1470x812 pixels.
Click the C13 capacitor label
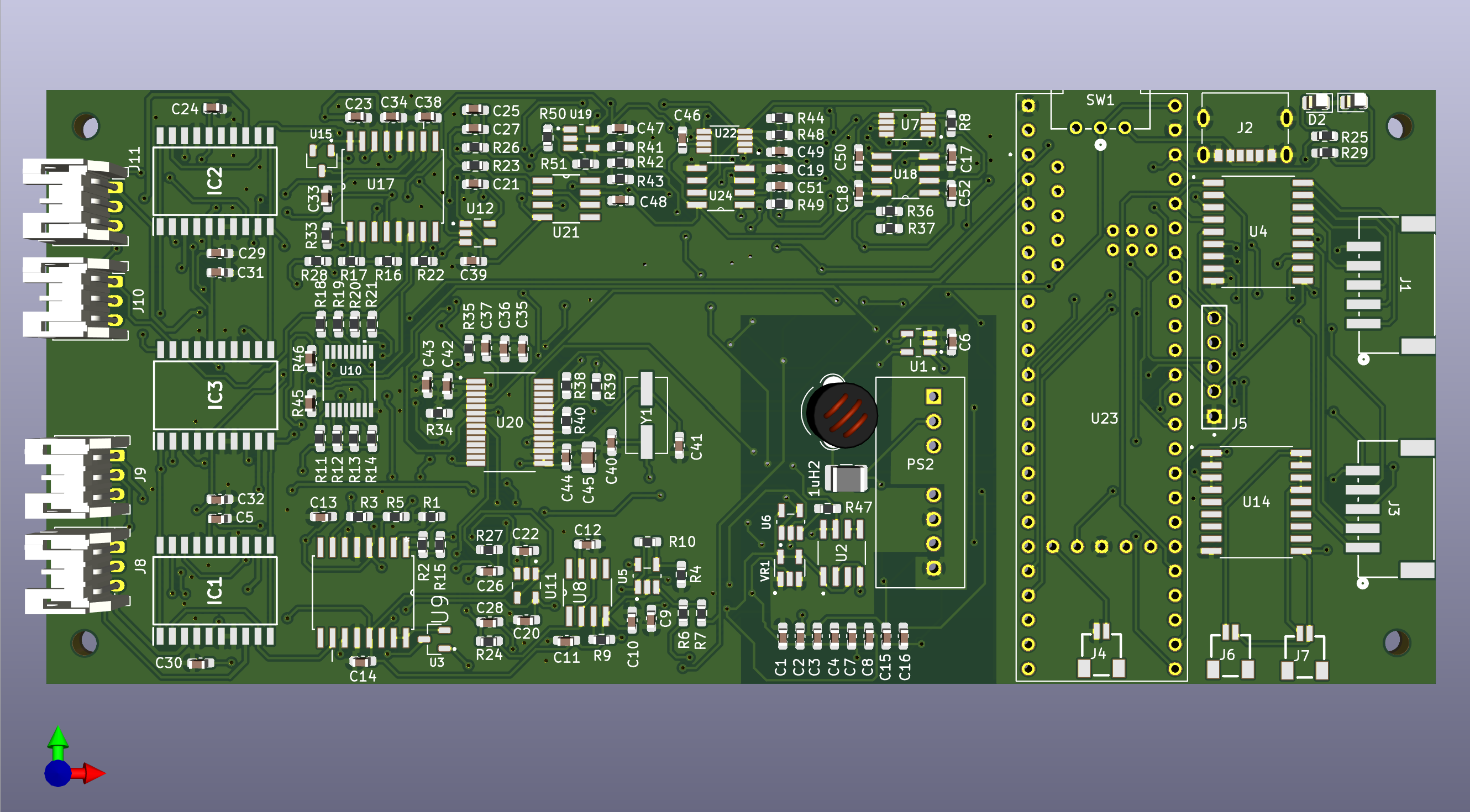(x=323, y=502)
